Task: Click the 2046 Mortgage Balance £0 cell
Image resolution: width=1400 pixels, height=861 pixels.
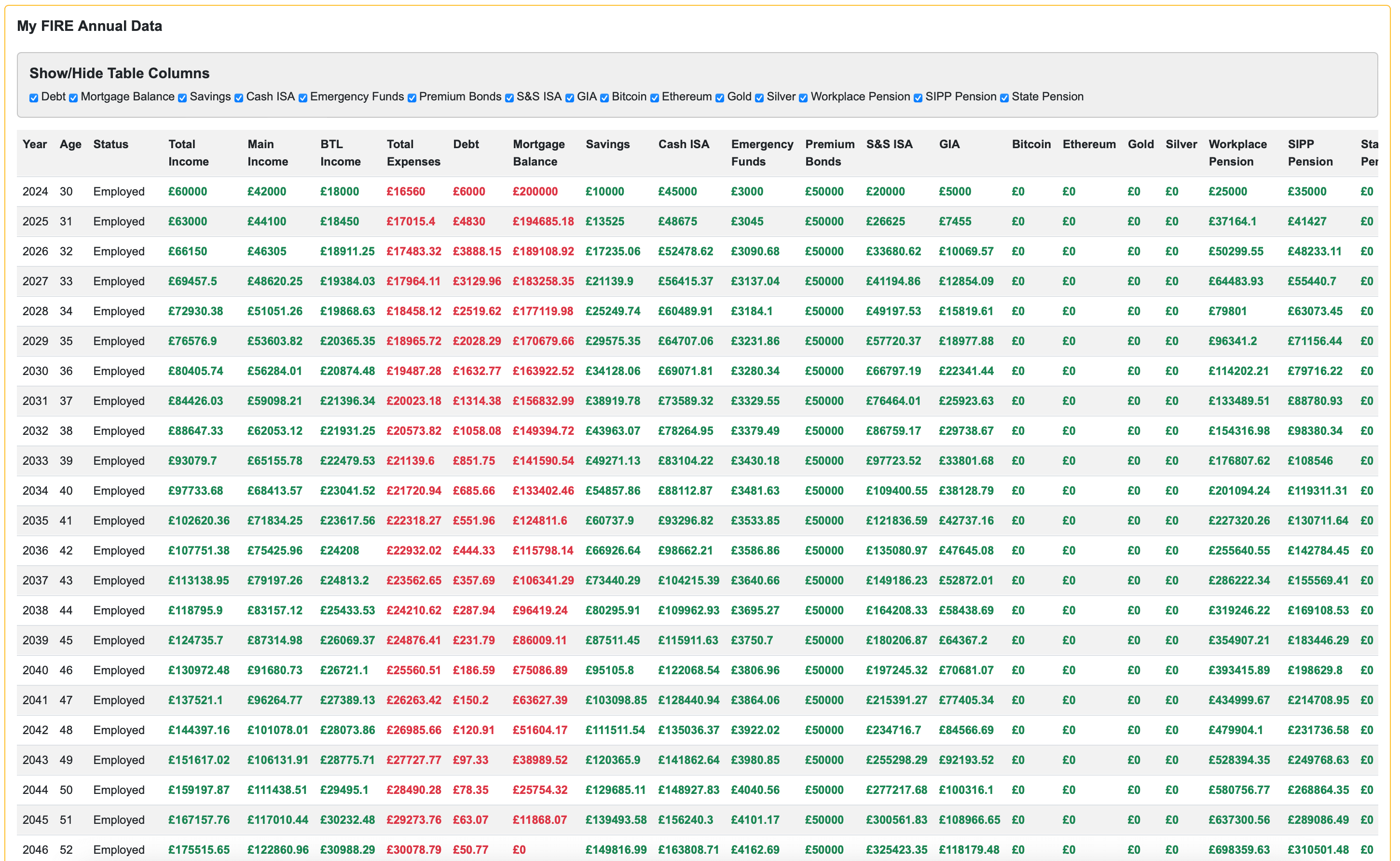Action: point(519,849)
